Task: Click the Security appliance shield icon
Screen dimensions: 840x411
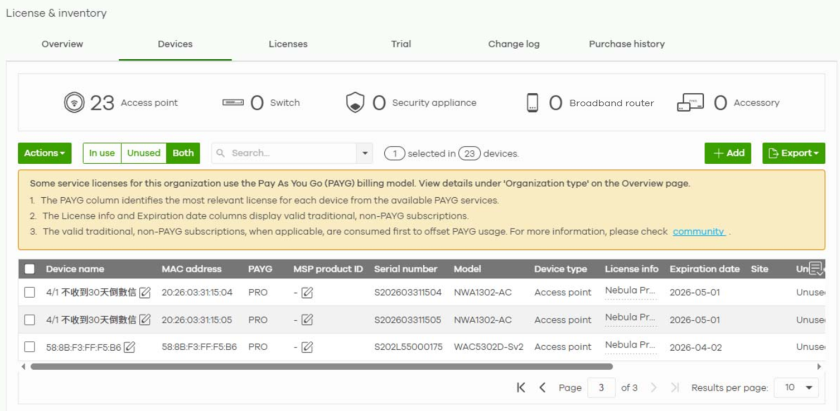Action: pos(355,103)
